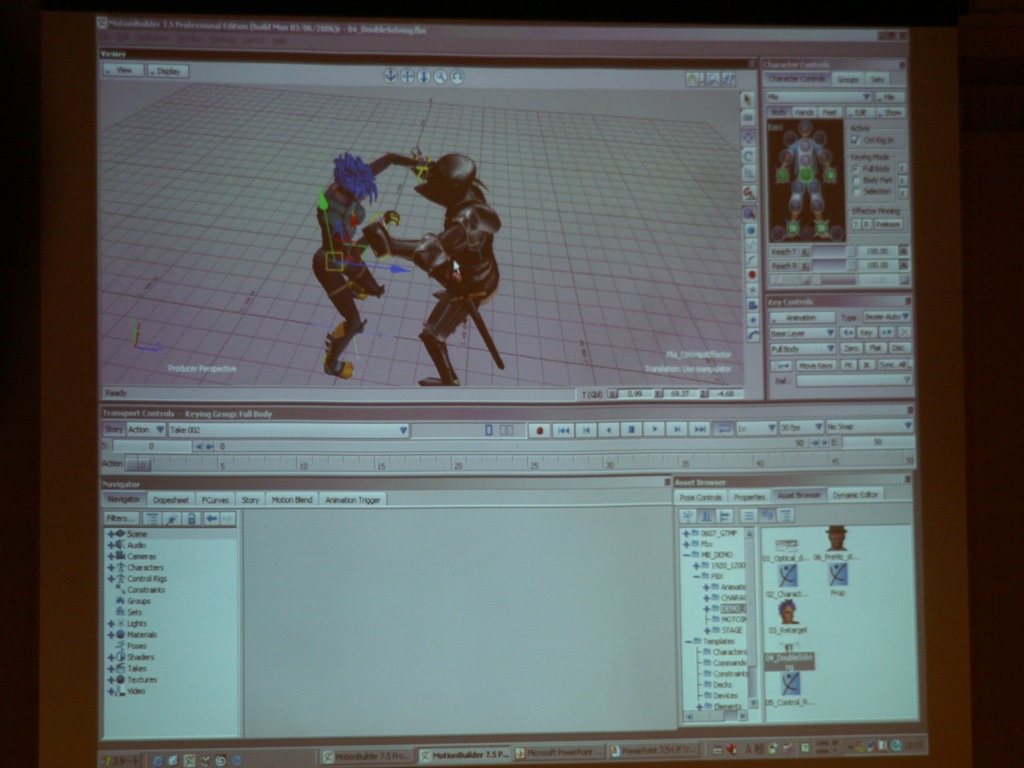Switch to the FCurves tab

[x=215, y=499]
